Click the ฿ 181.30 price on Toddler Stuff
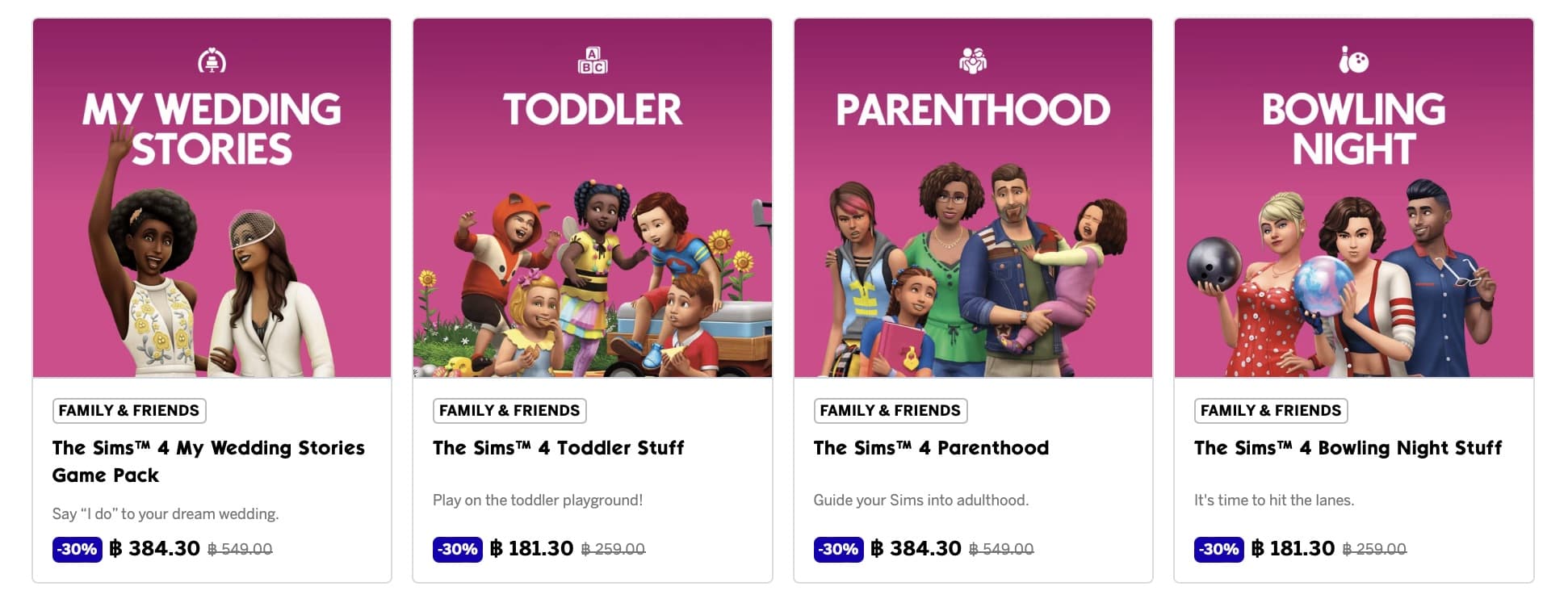Image resolution: width=1568 pixels, height=599 pixels. coord(533,549)
